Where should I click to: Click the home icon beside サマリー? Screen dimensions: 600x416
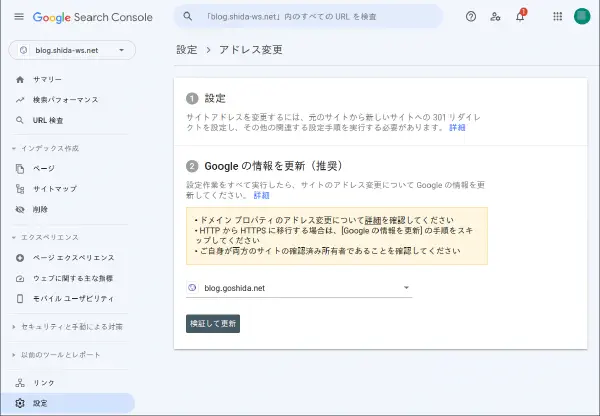click(x=20, y=79)
